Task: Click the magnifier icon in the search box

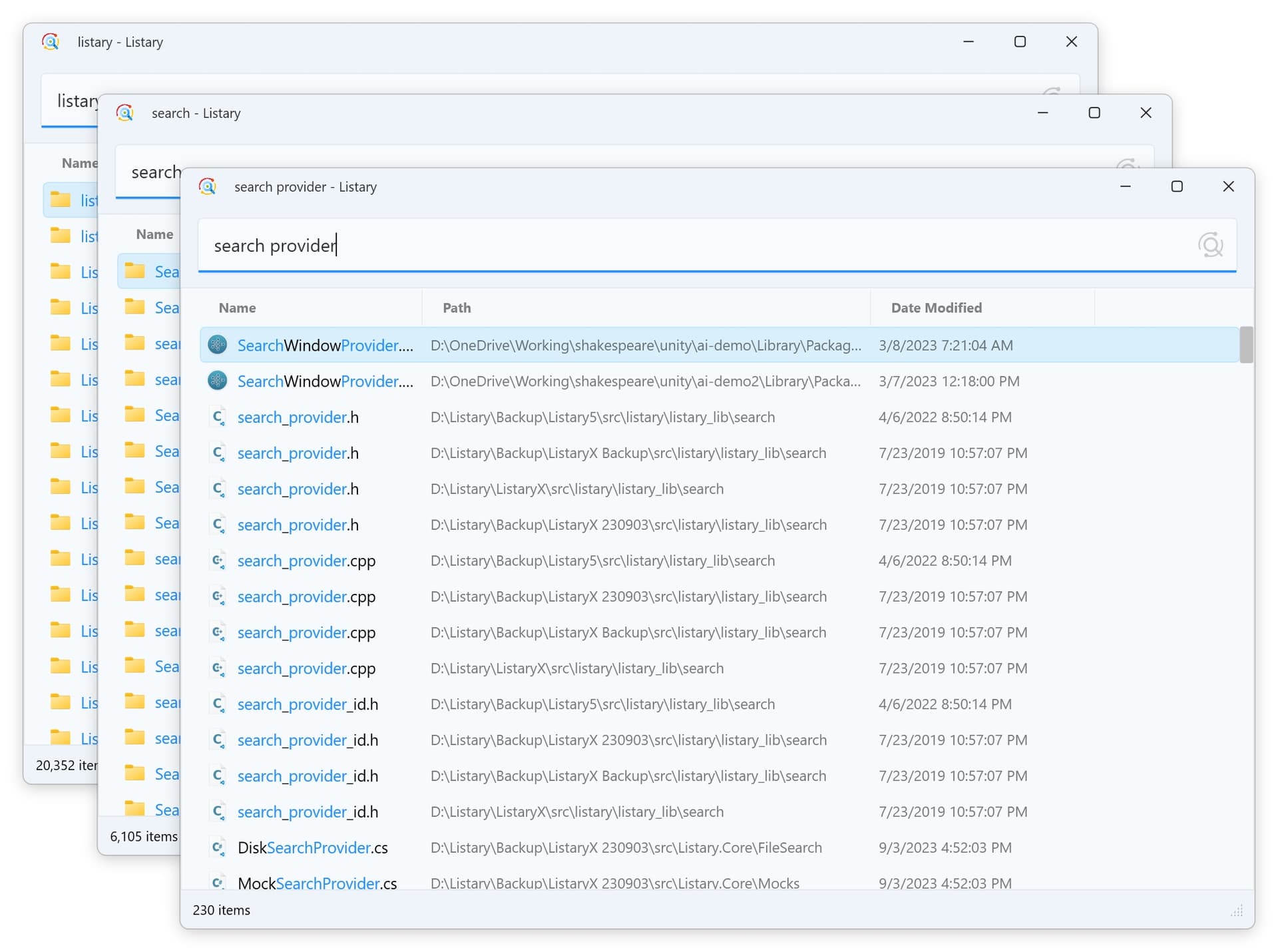Action: tap(1211, 245)
